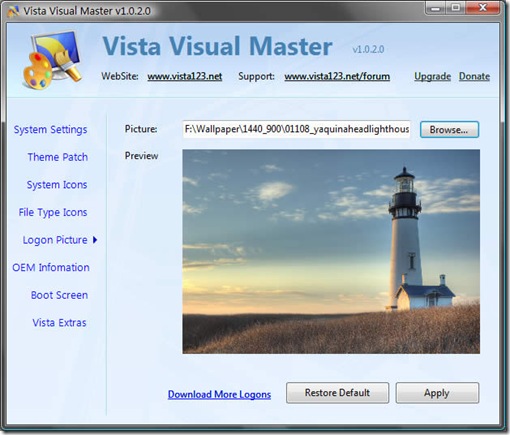
Task: Click the Vista Visual Master palette logo
Action: [x=53, y=60]
